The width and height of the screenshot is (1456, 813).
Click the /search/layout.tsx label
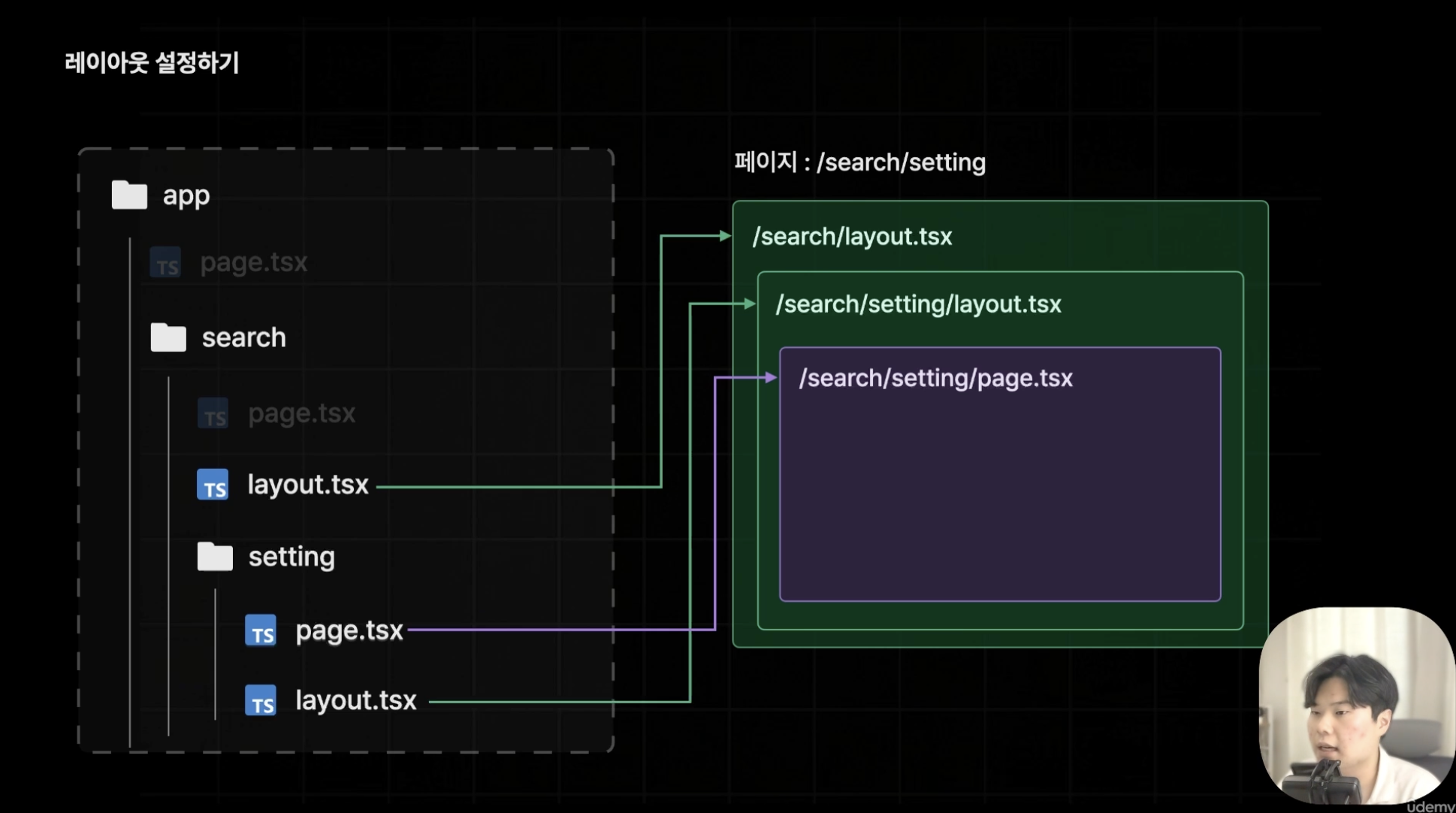[852, 237]
